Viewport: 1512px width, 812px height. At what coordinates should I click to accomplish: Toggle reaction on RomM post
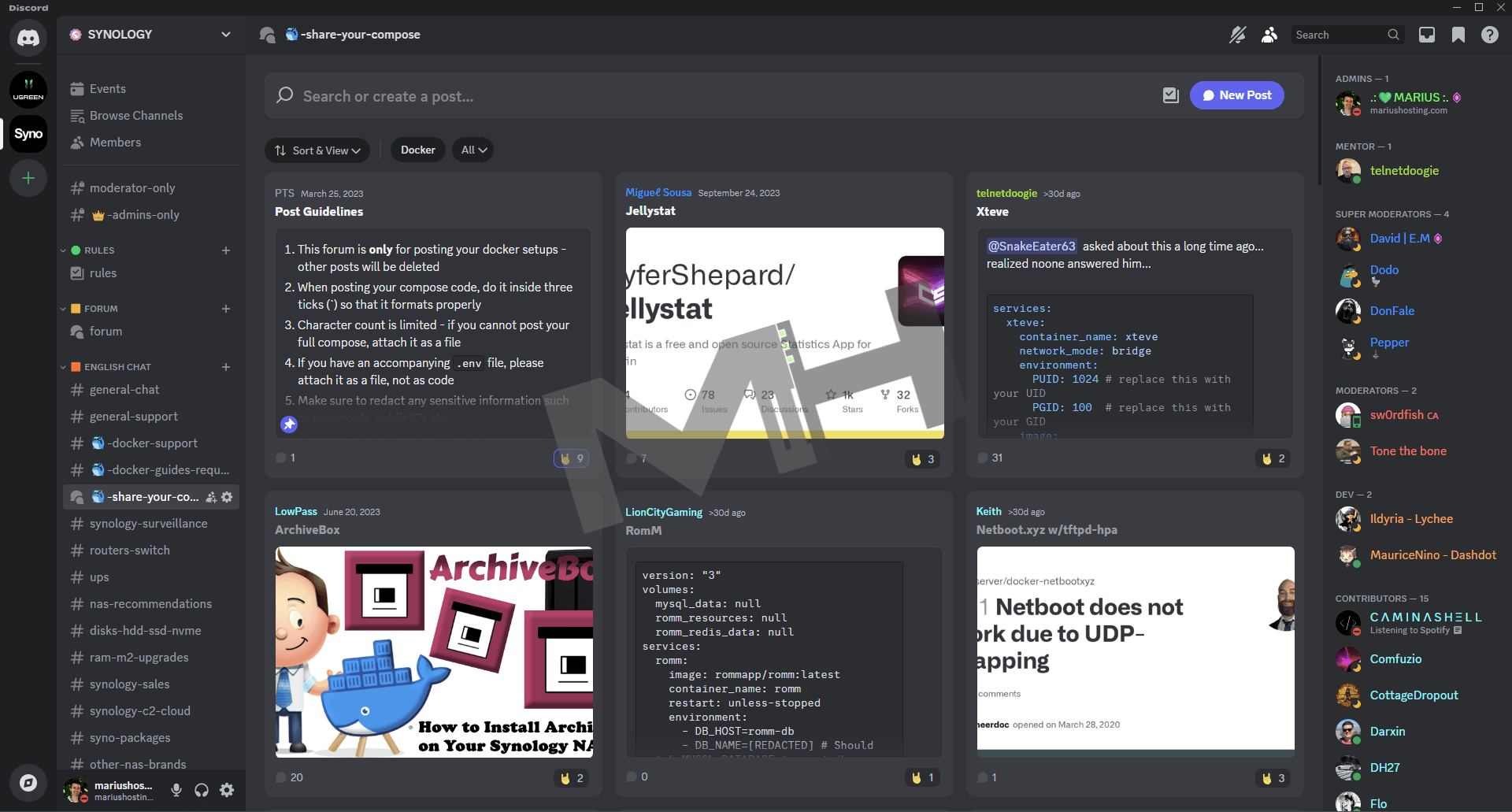pos(922,777)
